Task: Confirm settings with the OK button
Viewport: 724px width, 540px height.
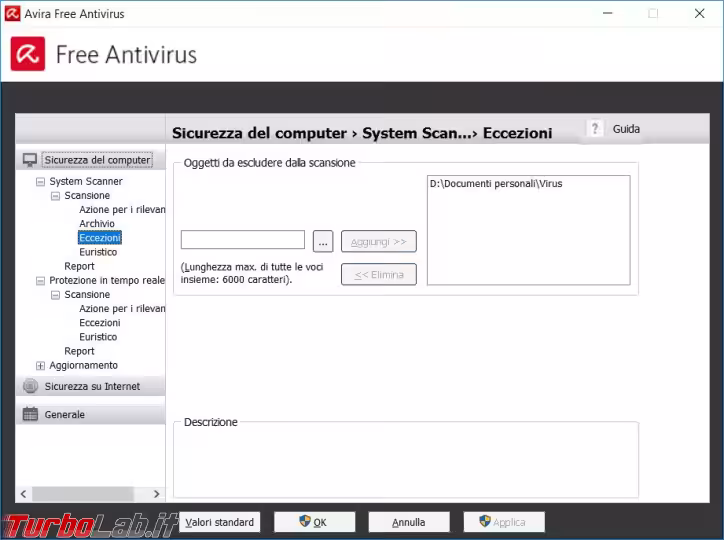Action: [313, 522]
